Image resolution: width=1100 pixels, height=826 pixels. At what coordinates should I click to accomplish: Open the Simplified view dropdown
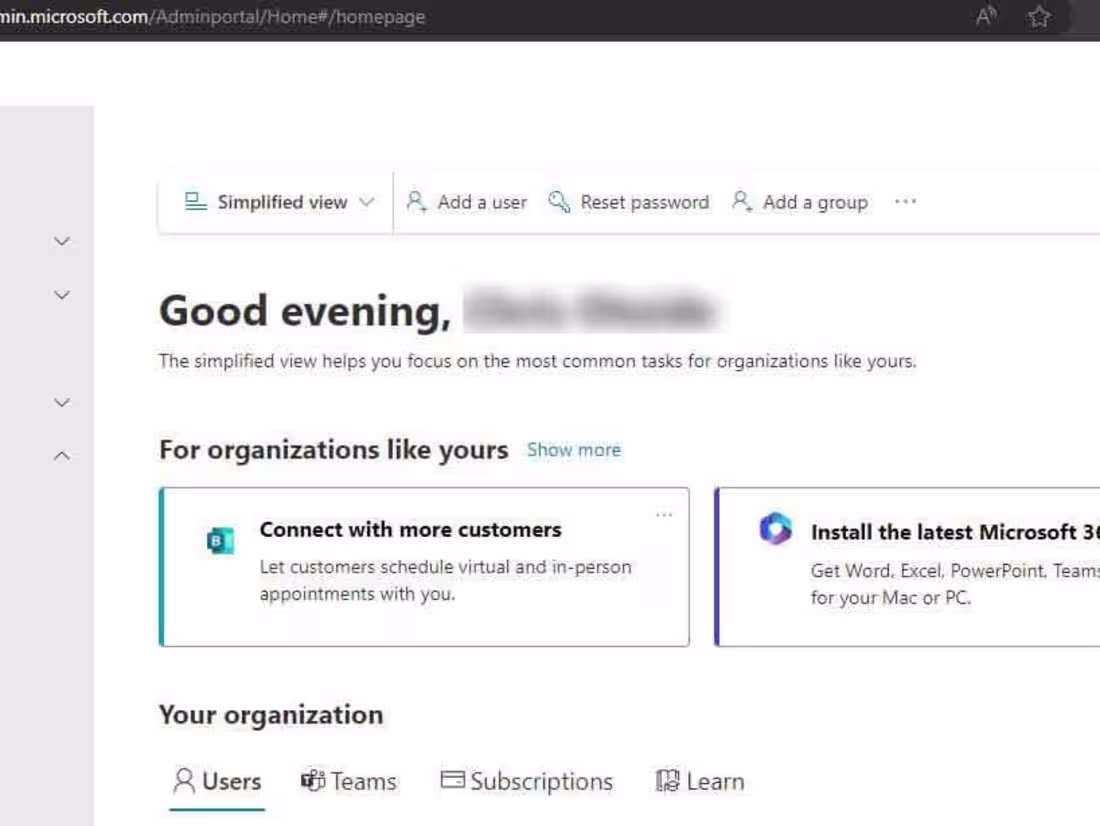(x=366, y=201)
